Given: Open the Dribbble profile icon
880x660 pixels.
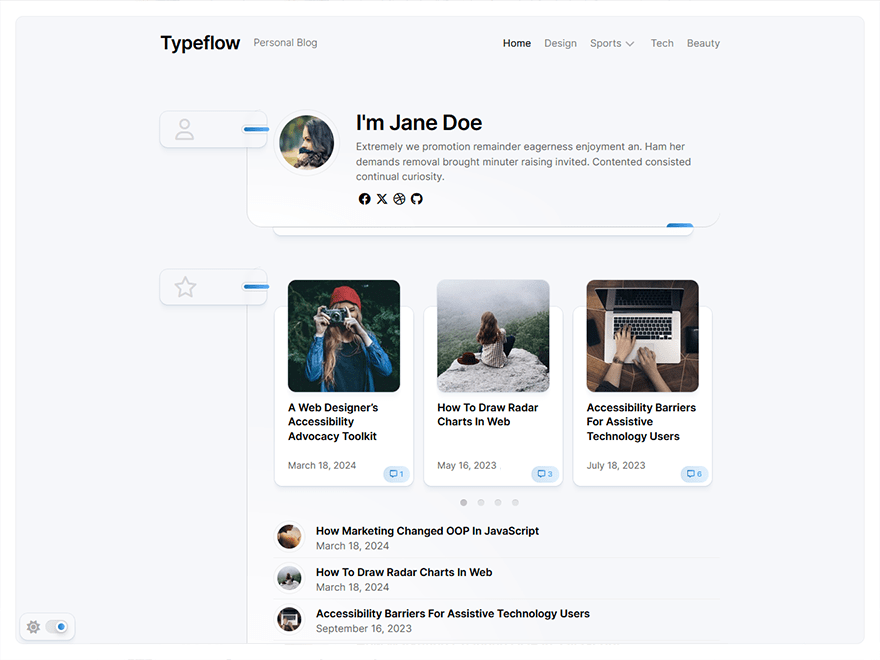Looking at the screenshot, I should [x=399, y=199].
